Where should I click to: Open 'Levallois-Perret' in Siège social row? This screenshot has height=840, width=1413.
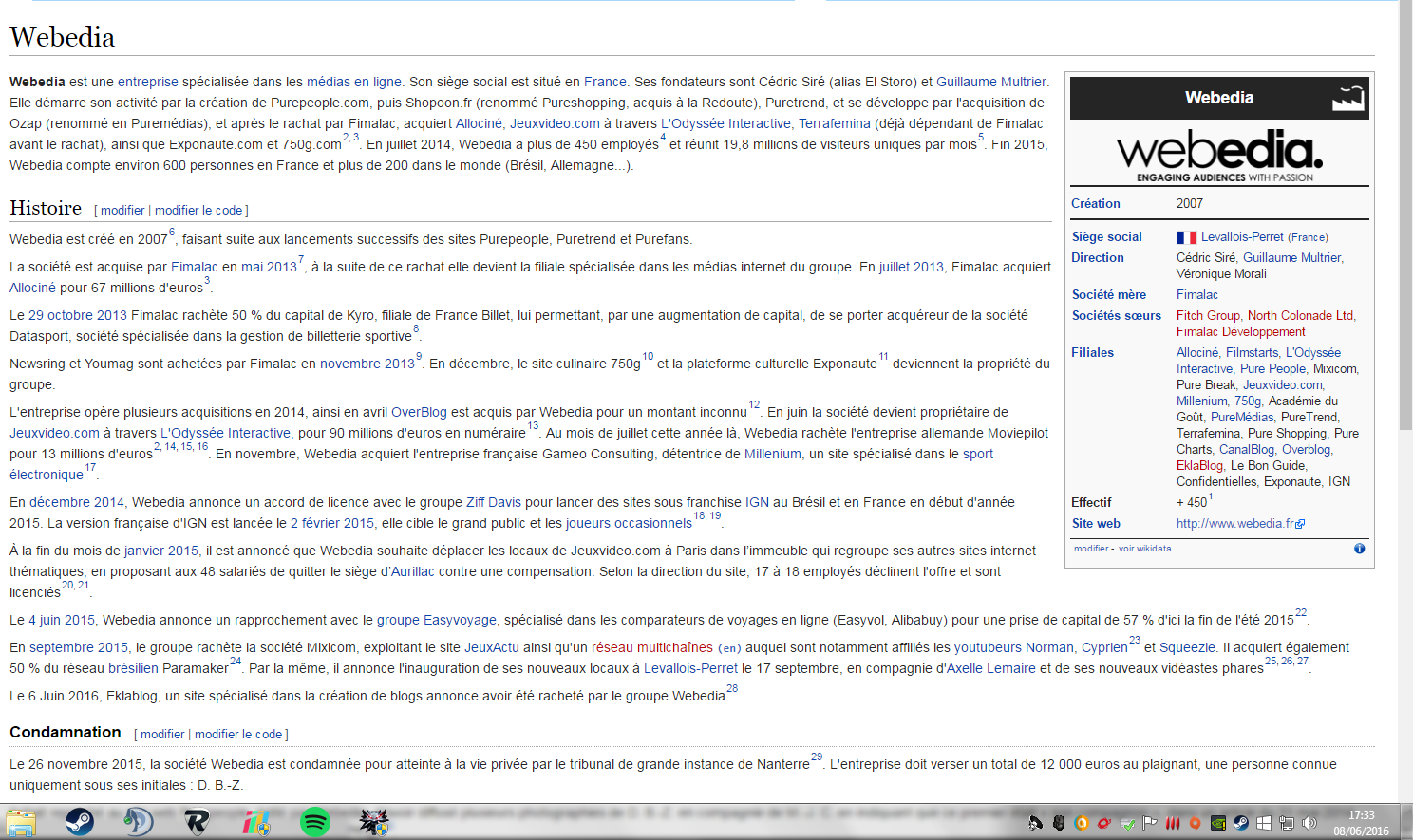click(x=1242, y=236)
